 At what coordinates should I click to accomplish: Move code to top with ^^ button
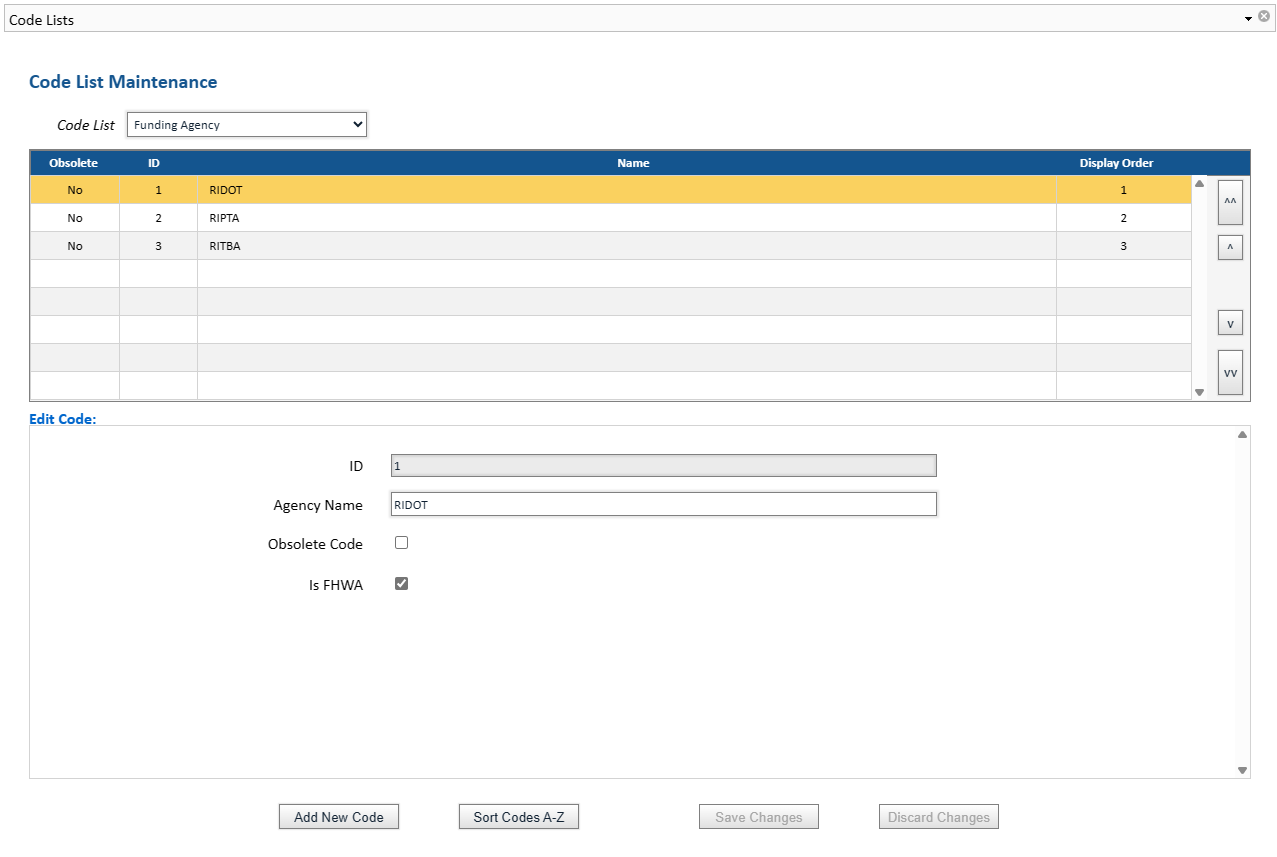point(1230,202)
